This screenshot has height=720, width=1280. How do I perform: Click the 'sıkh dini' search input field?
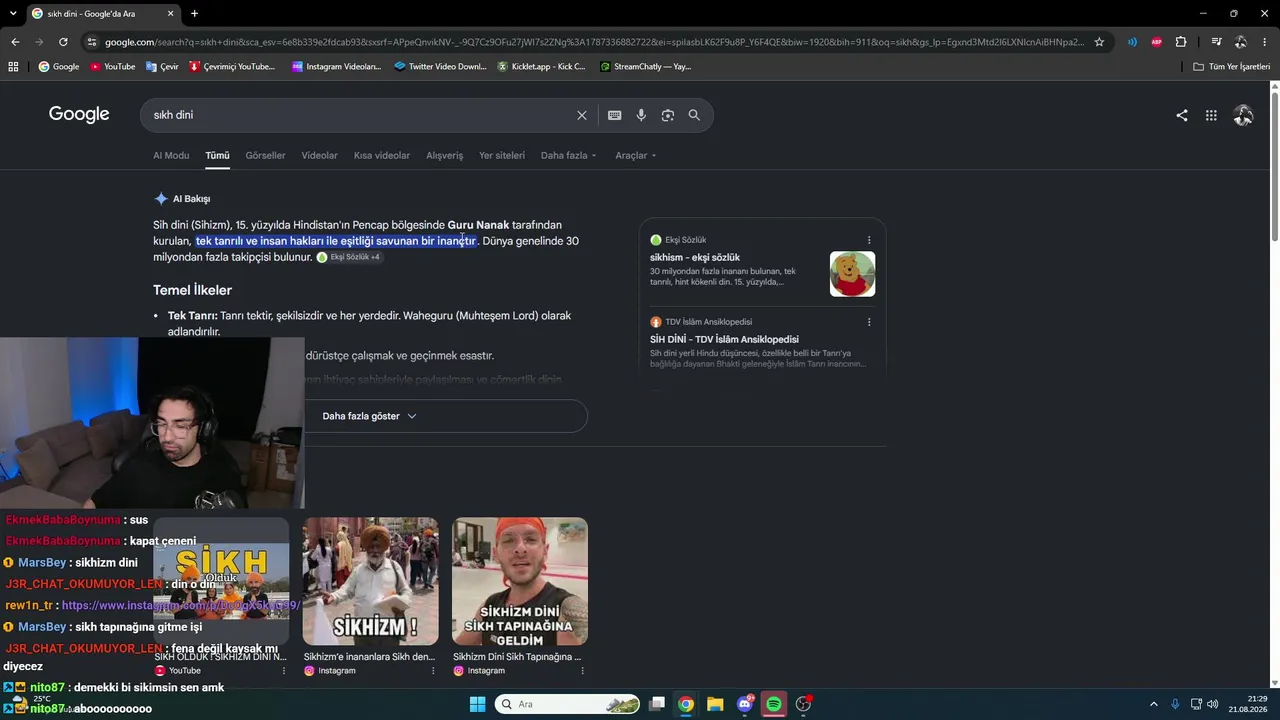tap(360, 115)
